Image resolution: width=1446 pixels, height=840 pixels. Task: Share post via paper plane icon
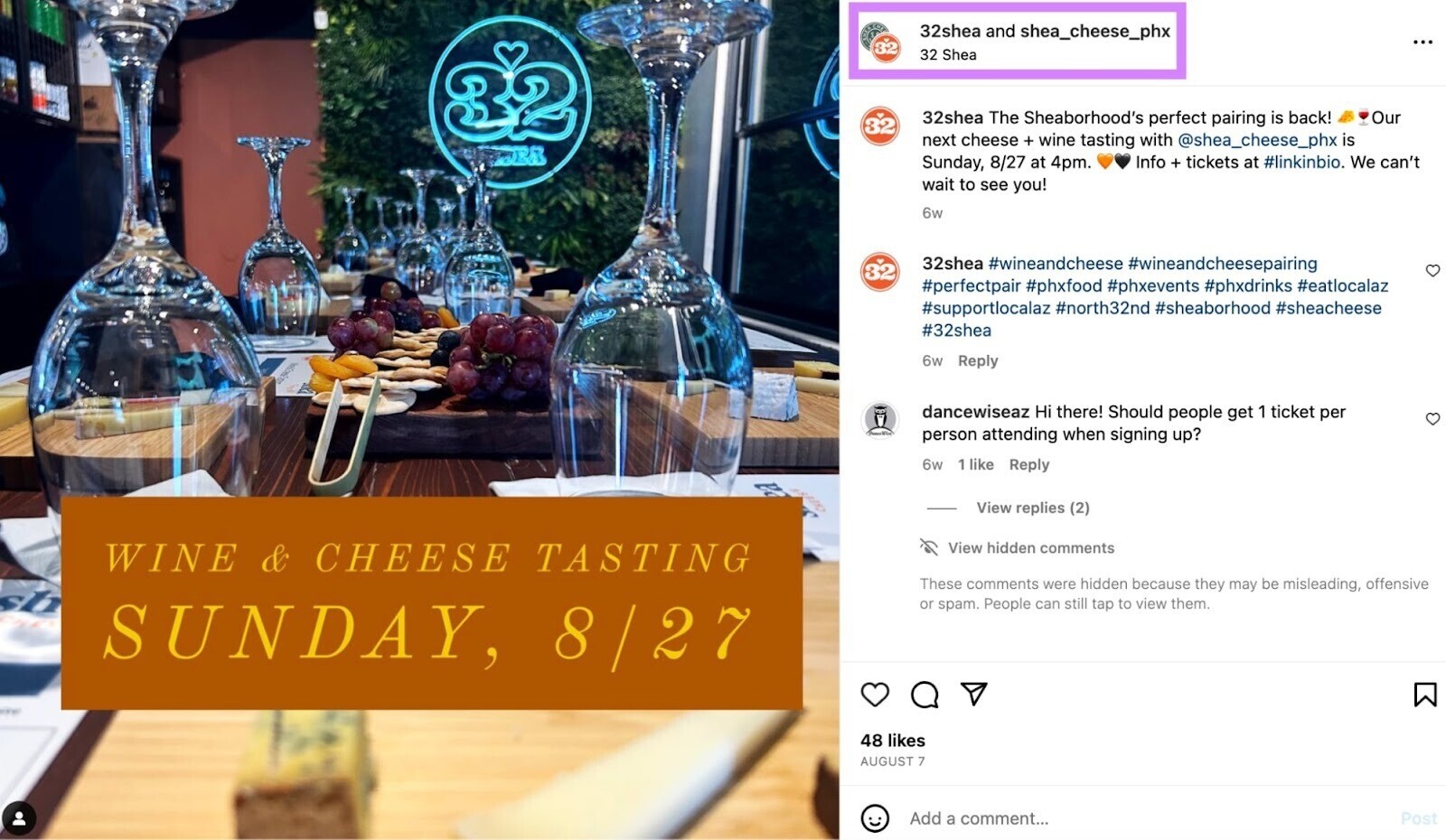pos(973,693)
